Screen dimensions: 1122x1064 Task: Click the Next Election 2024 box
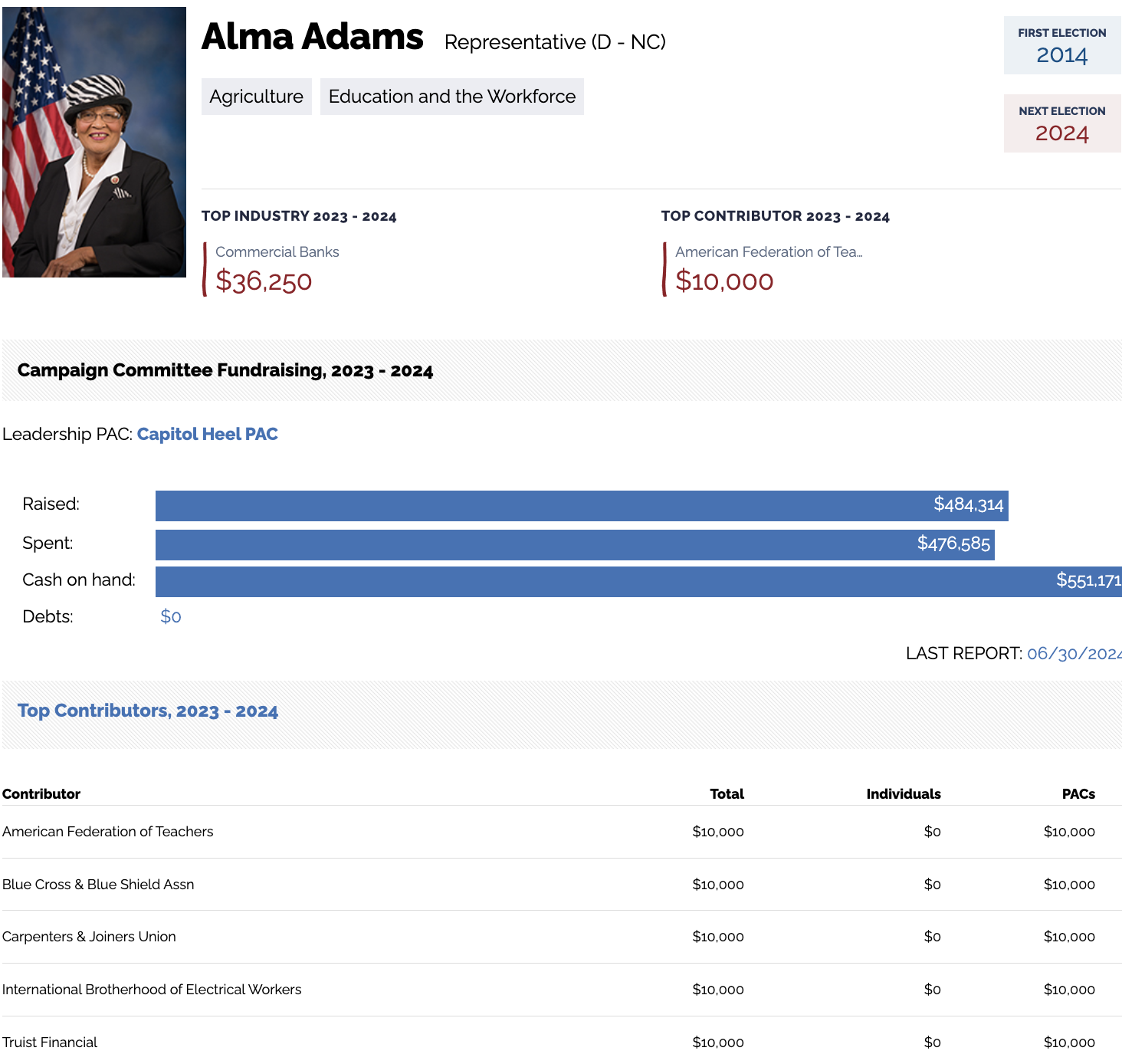pyautogui.click(x=1062, y=123)
